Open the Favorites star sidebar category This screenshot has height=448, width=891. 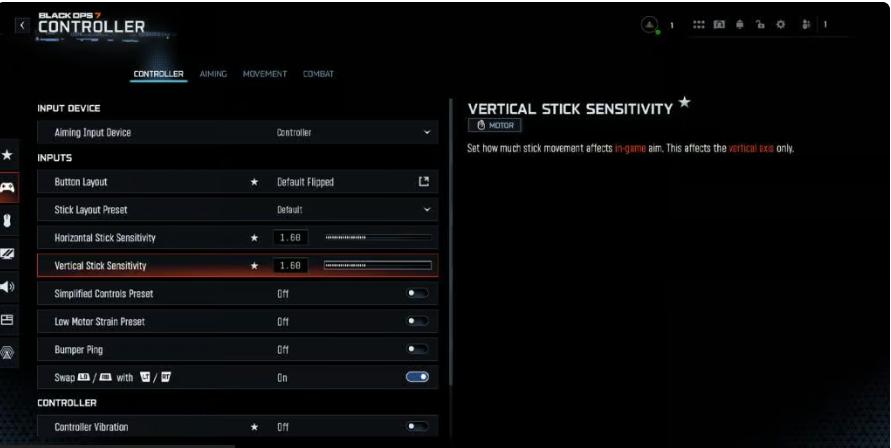[7, 156]
